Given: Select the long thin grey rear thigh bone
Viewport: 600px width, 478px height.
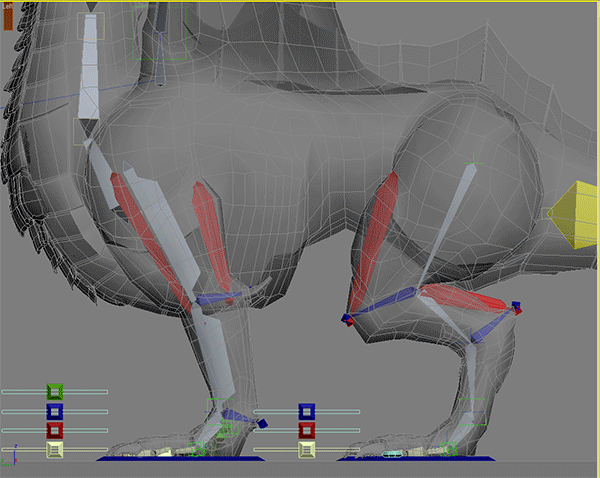Looking at the screenshot, I should point(448,224).
